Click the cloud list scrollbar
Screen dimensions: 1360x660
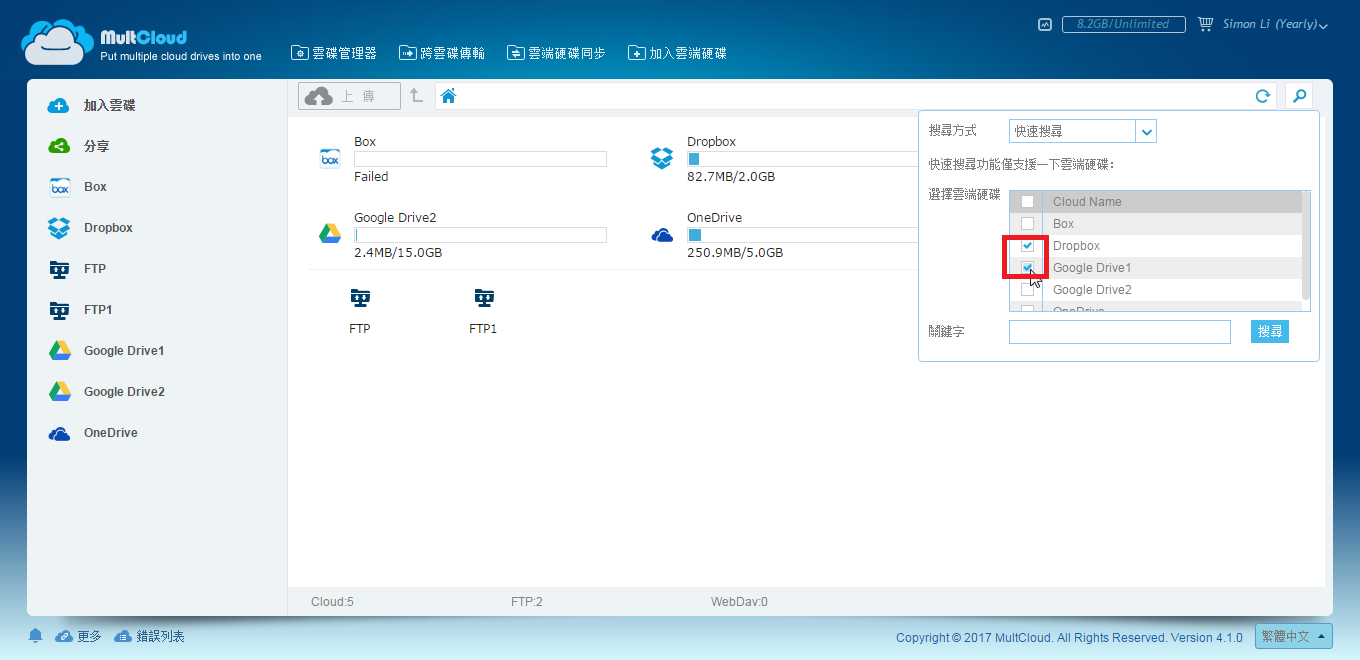tap(1306, 246)
